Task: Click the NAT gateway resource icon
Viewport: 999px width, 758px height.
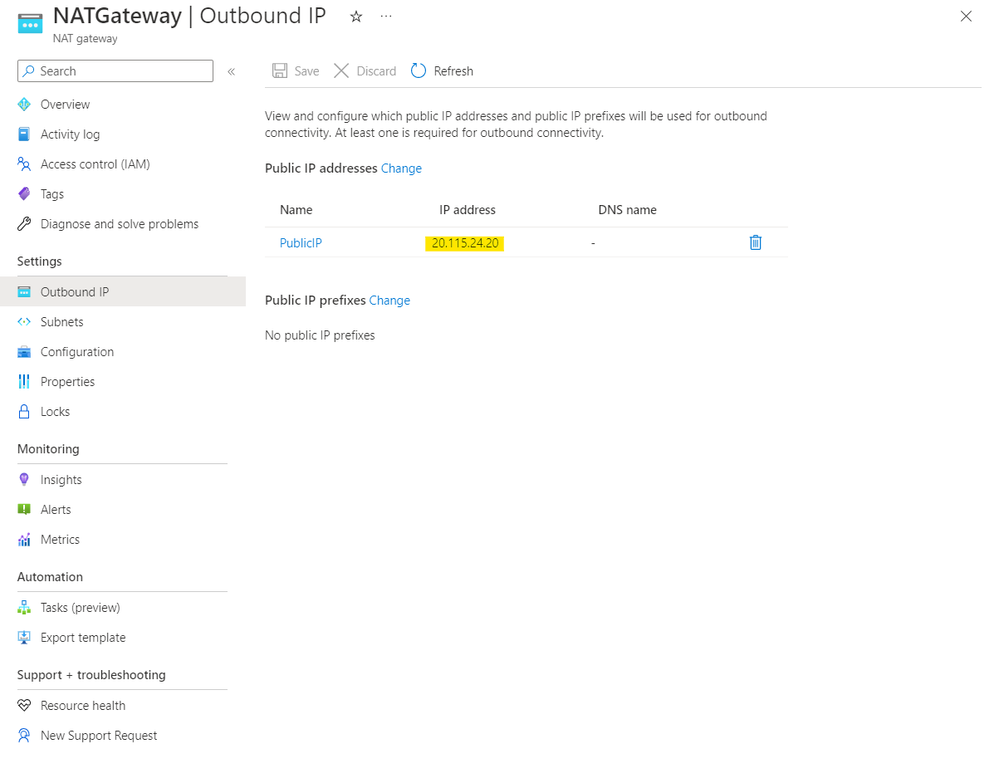Action: click(30, 24)
